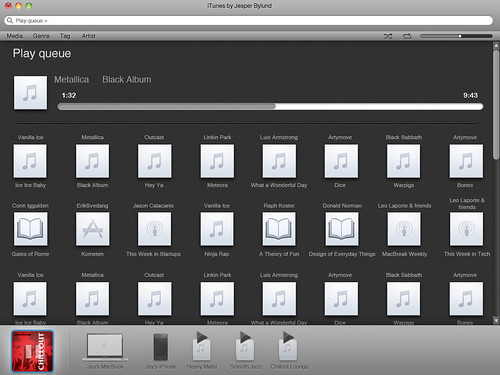
Task: Click the Play queue heading
Action: pyautogui.click(x=42, y=54)
